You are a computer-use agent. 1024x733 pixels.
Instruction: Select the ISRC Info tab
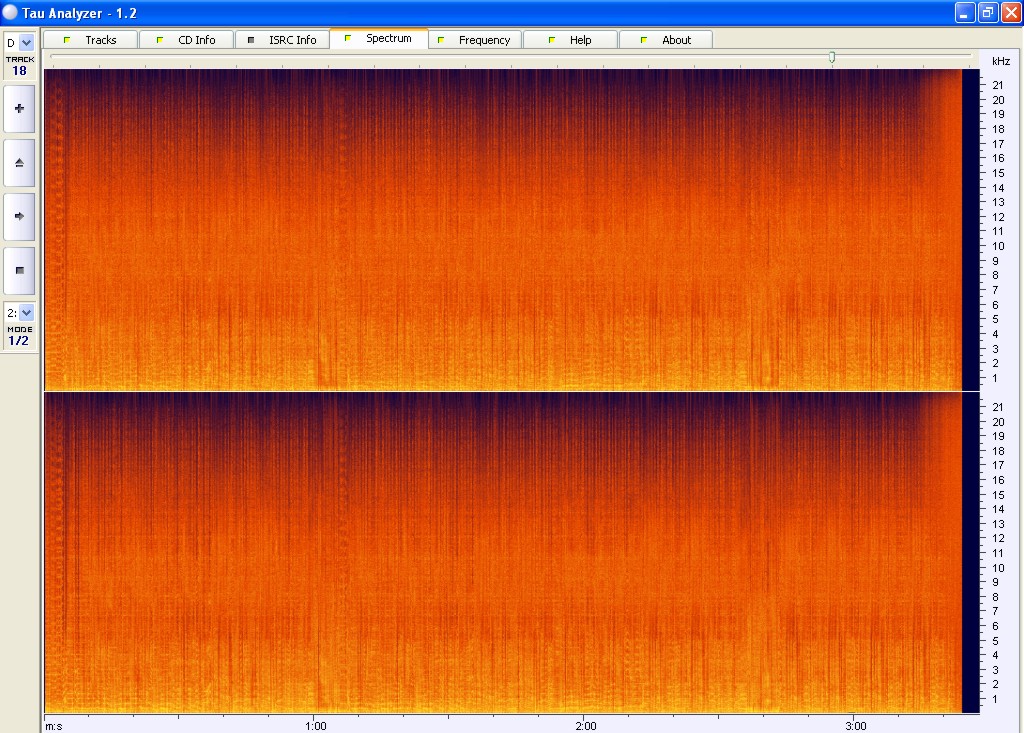[x=282, y=40]
